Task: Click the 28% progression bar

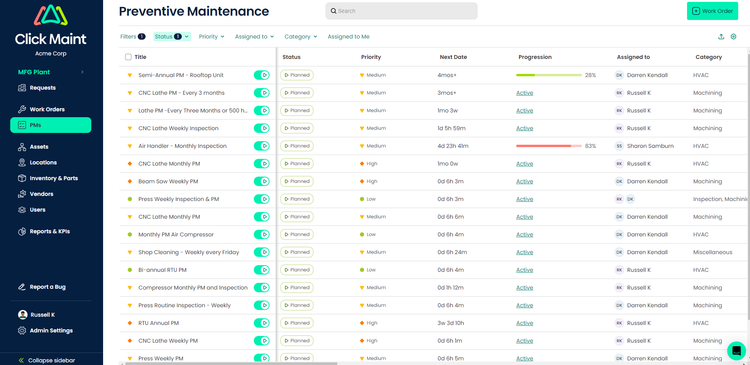Action: coord(549,75)
